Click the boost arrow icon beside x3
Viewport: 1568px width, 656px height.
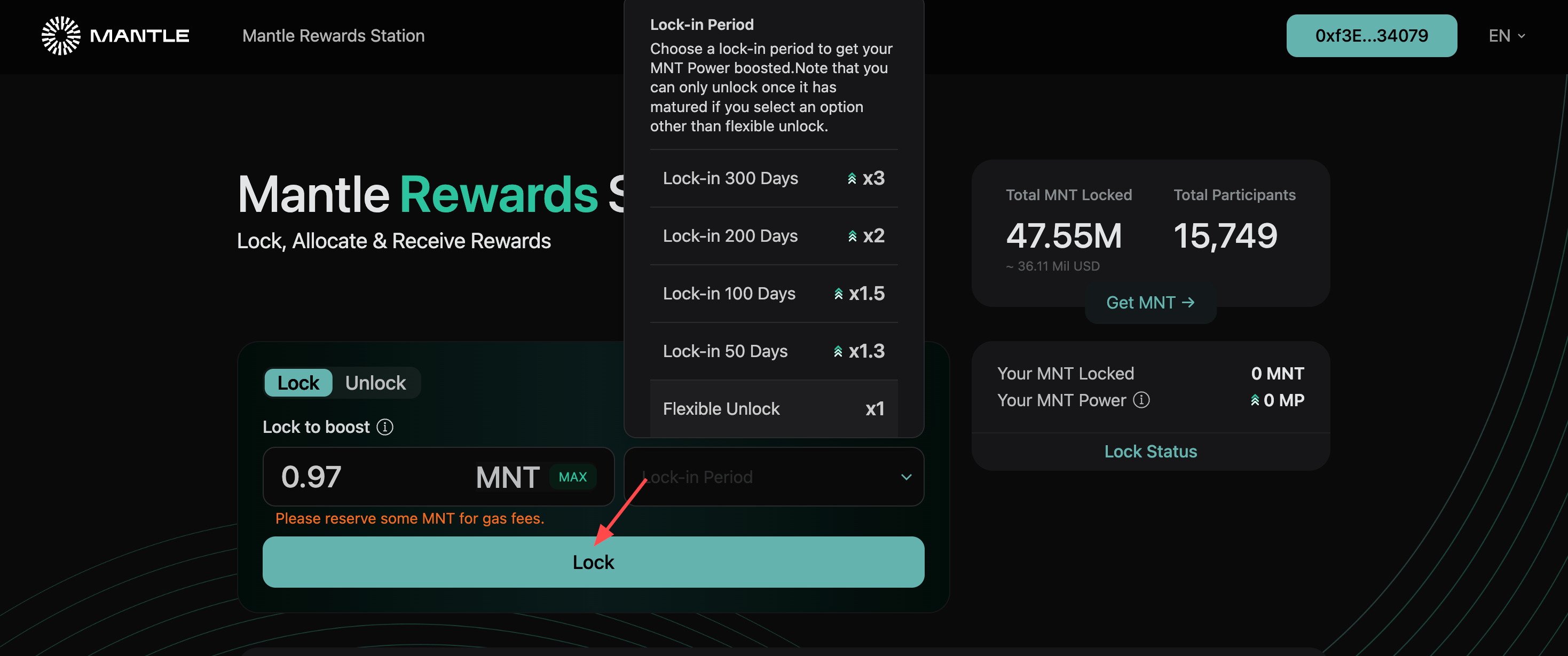(852, 178)
